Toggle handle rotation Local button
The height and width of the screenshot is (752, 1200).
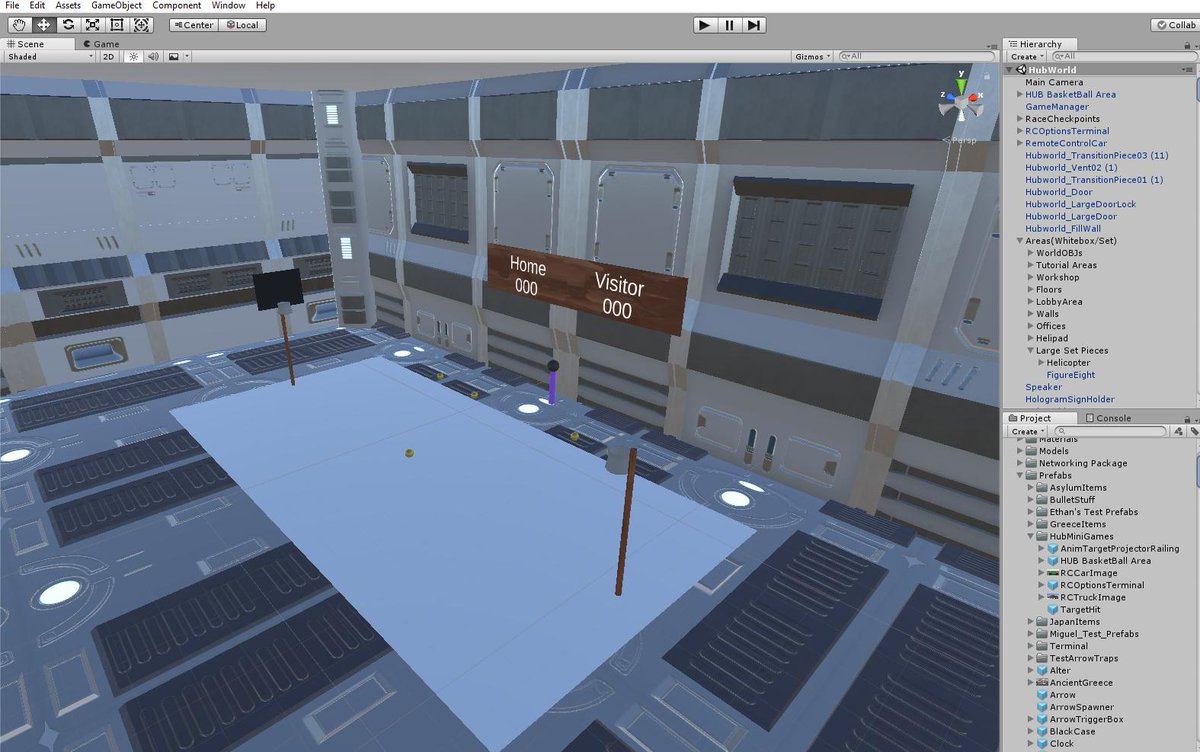tap(243, 25)
